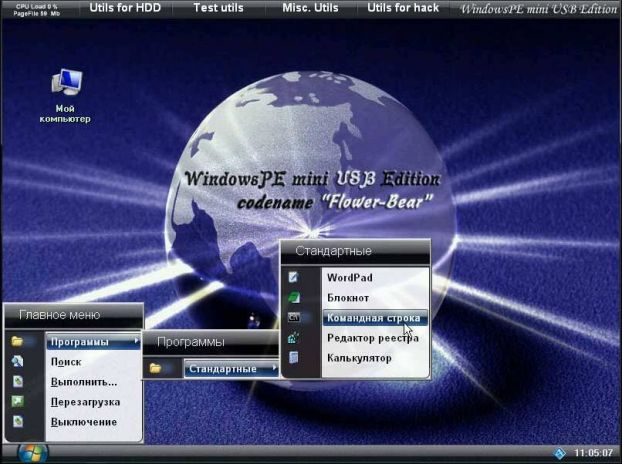The height and width of the screenshot is (464, 622).
Task: Click the Перезагрузка restart icon
Action: 17,402
